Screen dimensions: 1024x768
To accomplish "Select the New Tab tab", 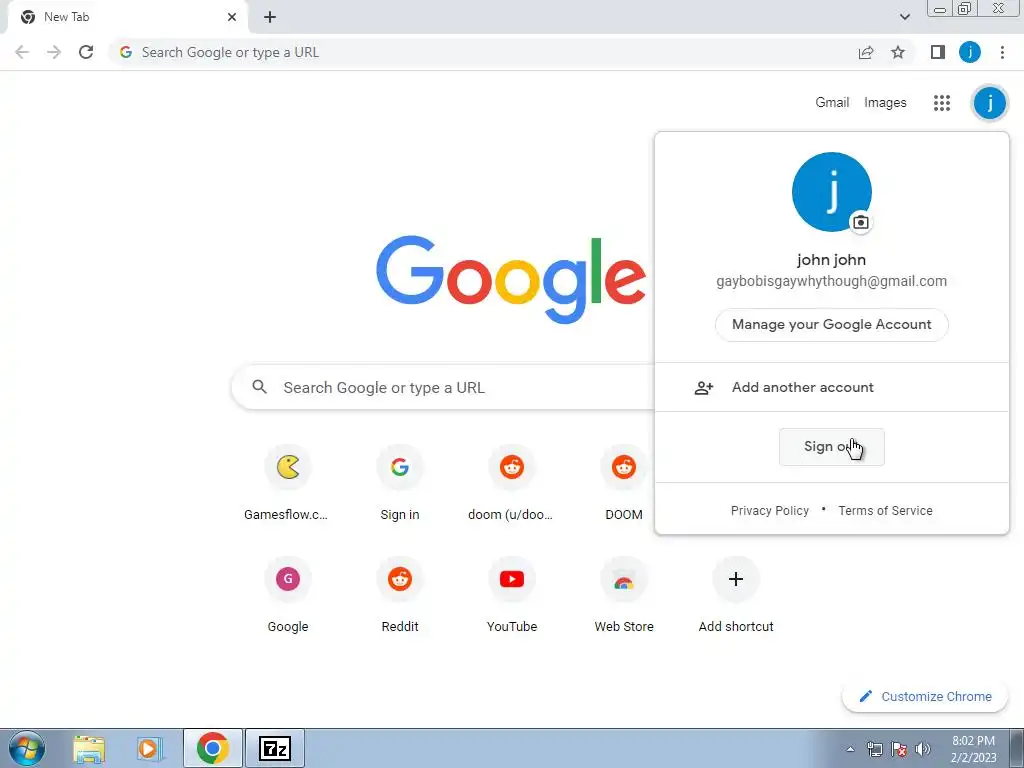I will point(127,17).
